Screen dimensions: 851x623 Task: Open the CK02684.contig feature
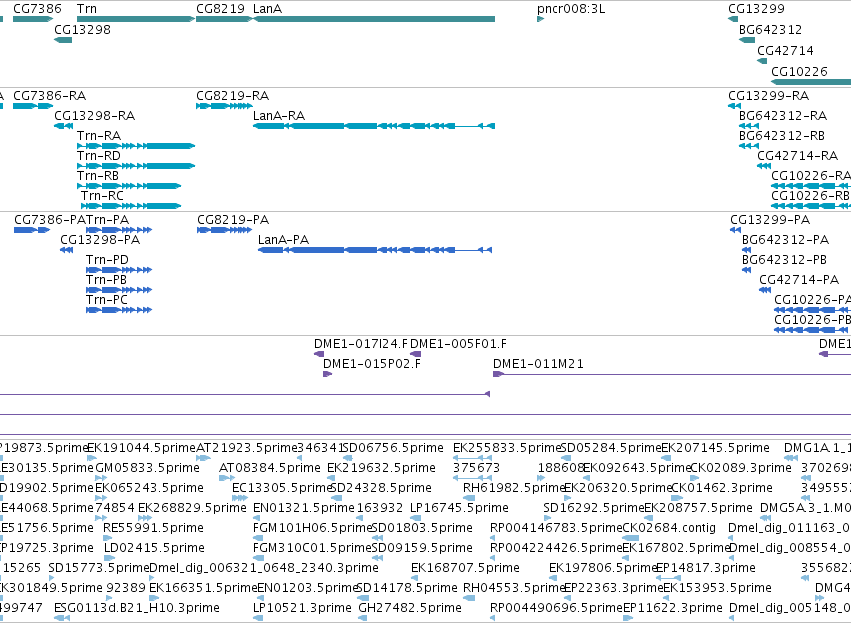point(631,538)
